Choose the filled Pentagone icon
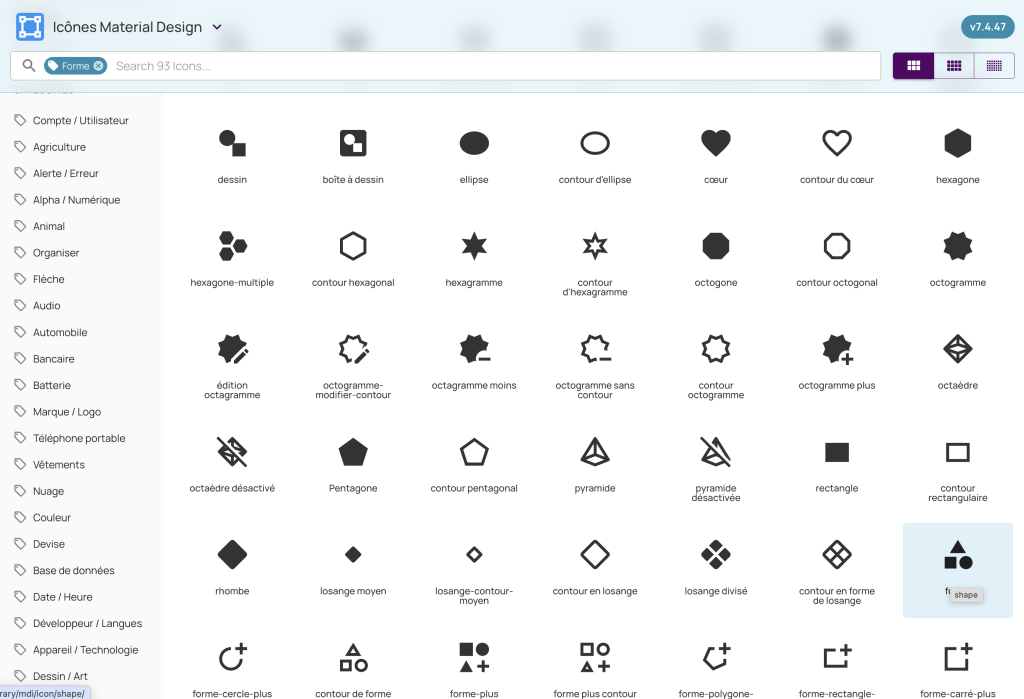1024x699 pixels. coord(353,452)
